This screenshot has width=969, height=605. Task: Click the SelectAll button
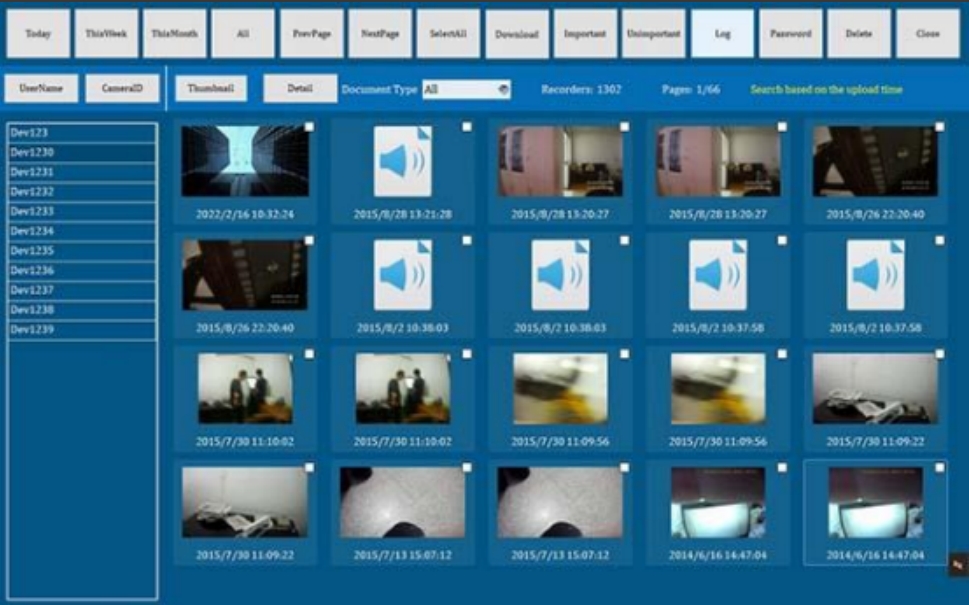[447, 34]
